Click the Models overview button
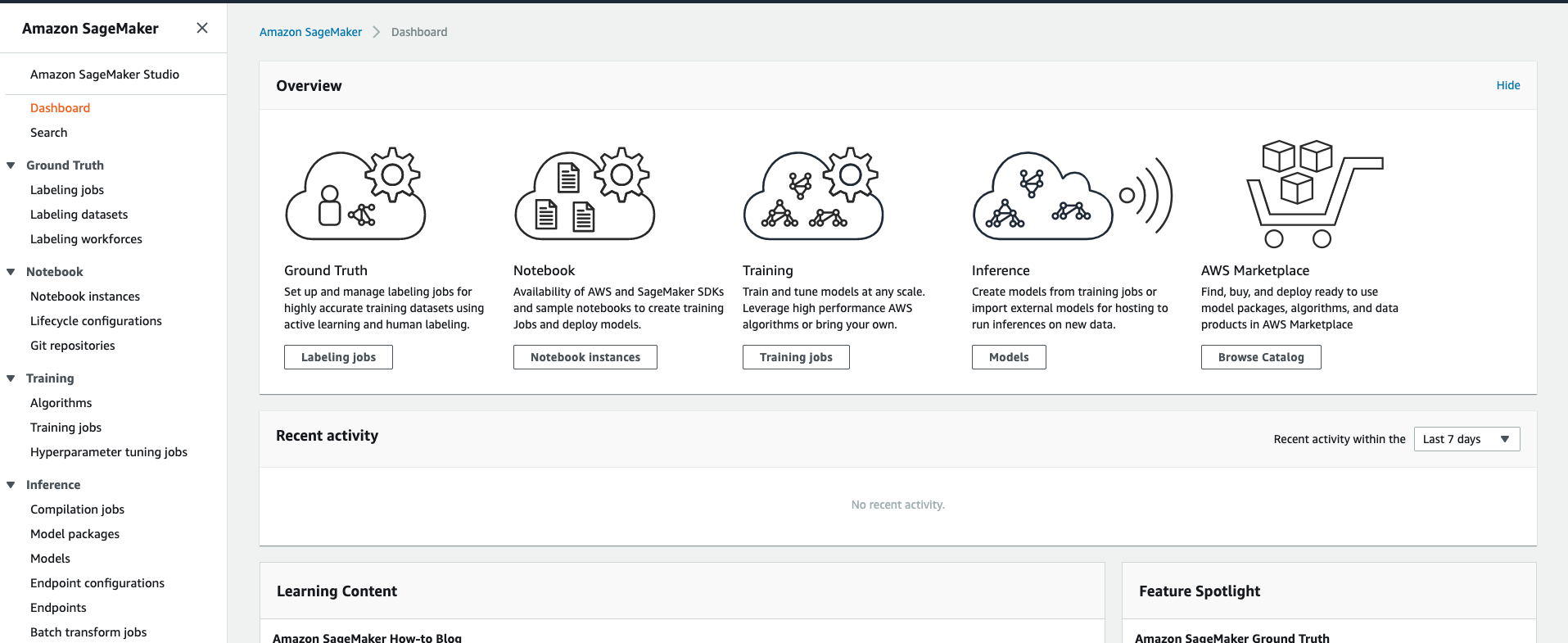This screenshot has height=643, width=1568. pos(1009,357)
